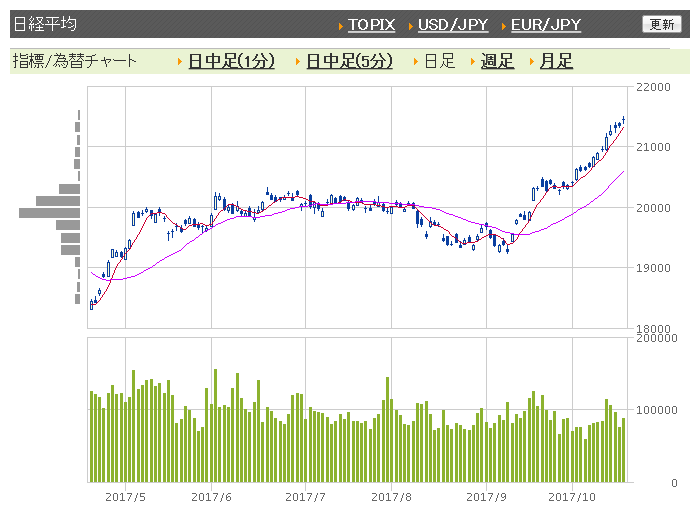Image resolution: width=696 pixels, height=523 pixels.
Task: Click the longest price-distribution histogram bar
Action: [x=49, y=213]
